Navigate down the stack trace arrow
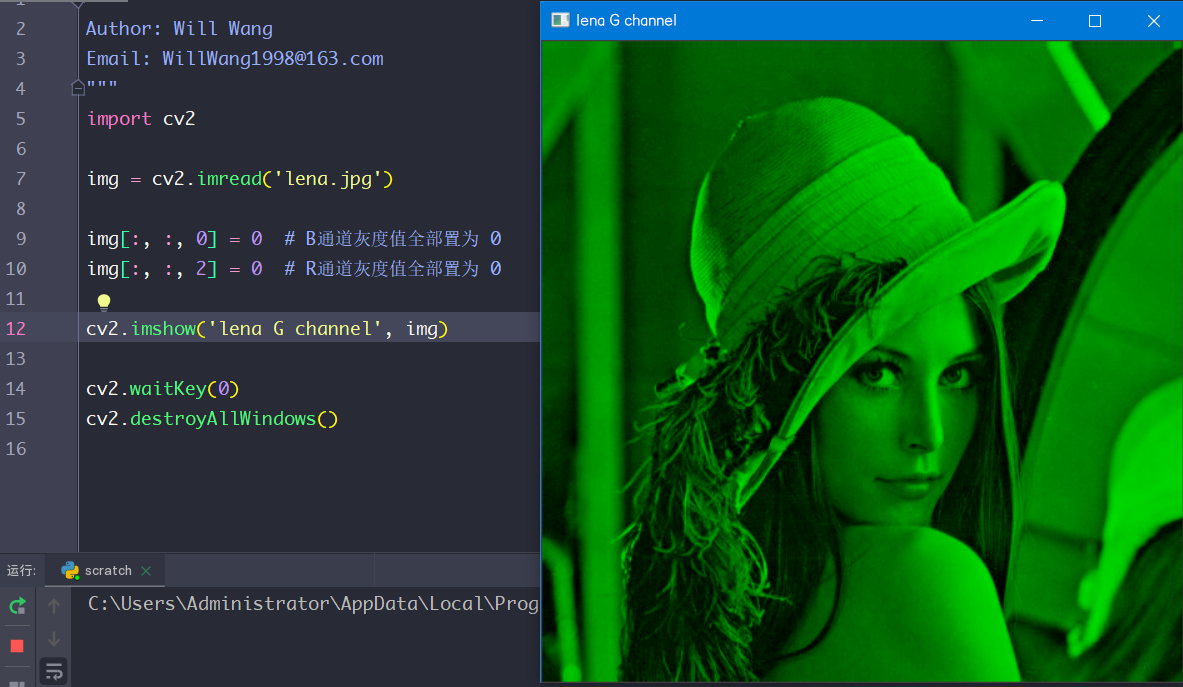This screenshot has width=1183, height=687. tap(54, 639)
